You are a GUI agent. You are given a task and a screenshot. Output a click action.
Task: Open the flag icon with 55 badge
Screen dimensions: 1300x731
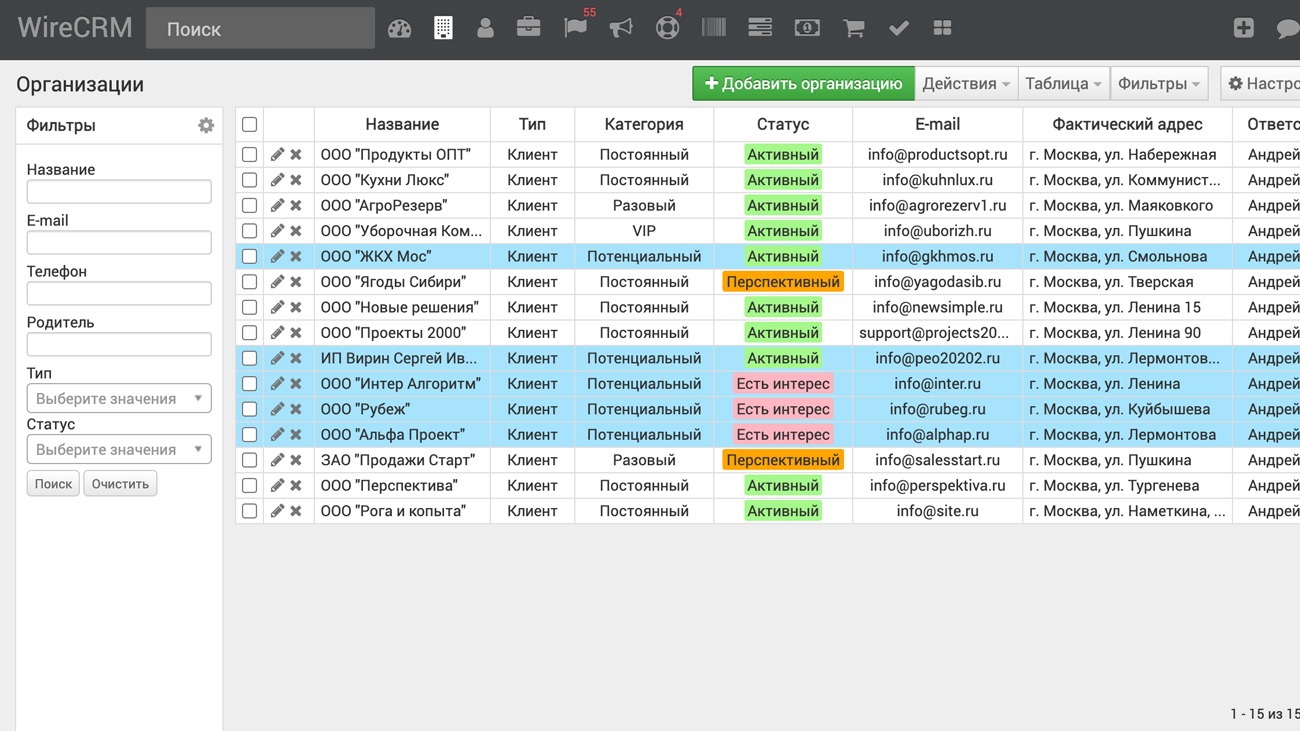tap(575, 28)
